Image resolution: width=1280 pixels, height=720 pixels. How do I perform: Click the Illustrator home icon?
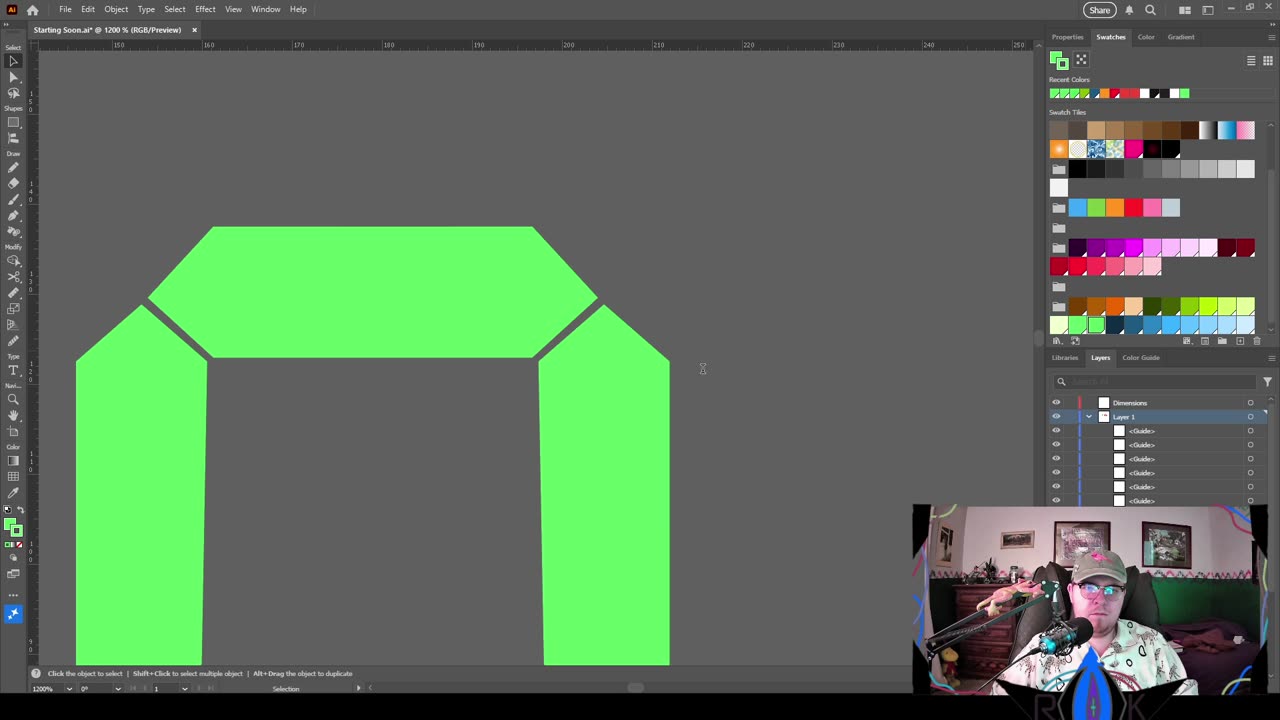click(33, 10)
